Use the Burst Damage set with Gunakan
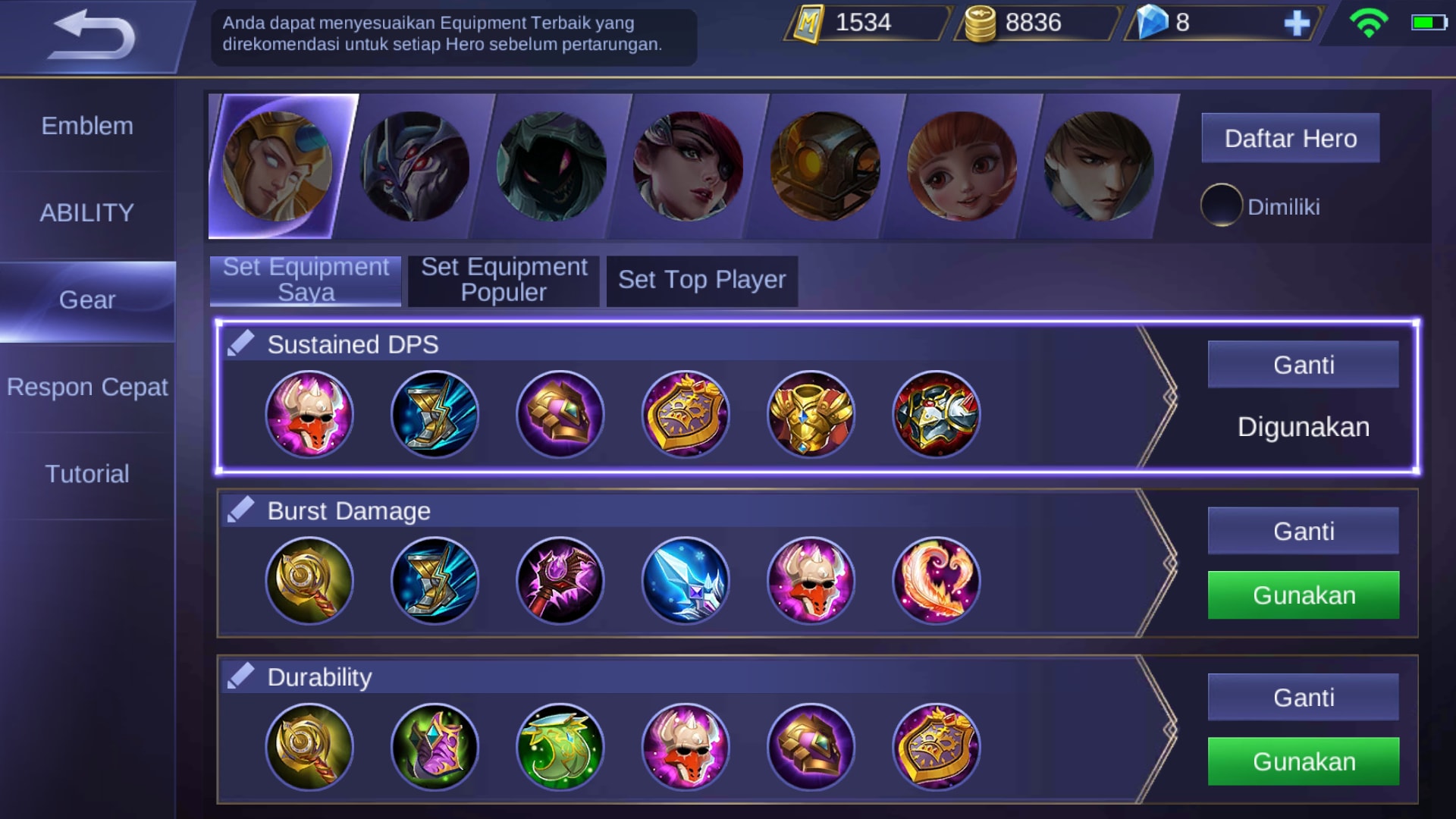This screenshot has width=1456, height=819. 1303,595
